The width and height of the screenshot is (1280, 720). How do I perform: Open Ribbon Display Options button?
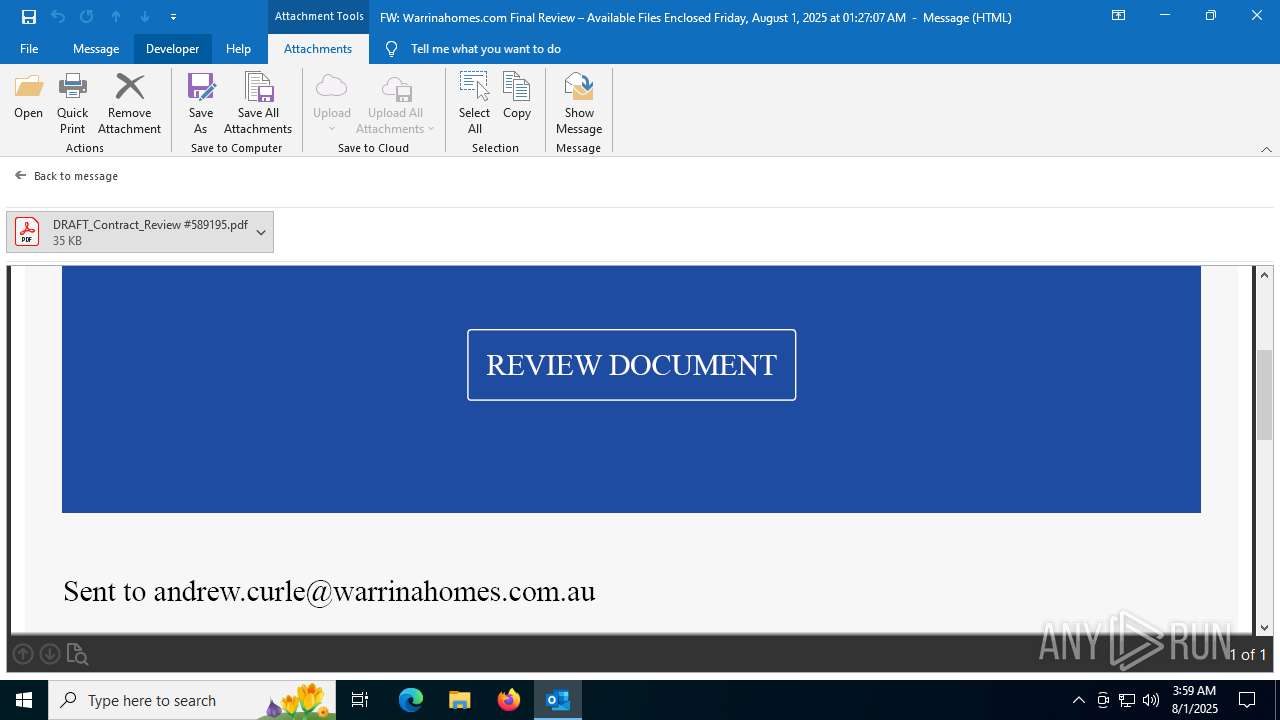[x=1119, y=16]
